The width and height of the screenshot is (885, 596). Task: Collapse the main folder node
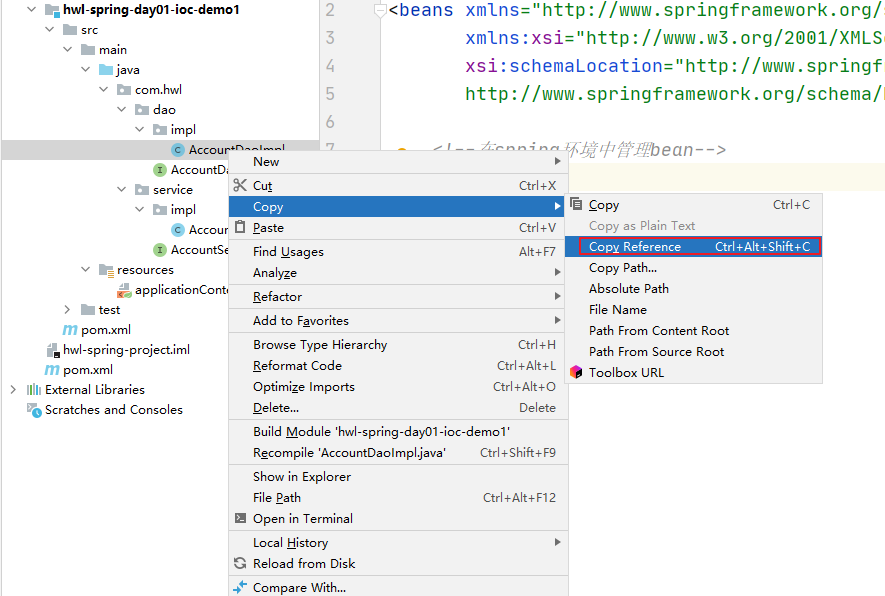coord(68,50)
